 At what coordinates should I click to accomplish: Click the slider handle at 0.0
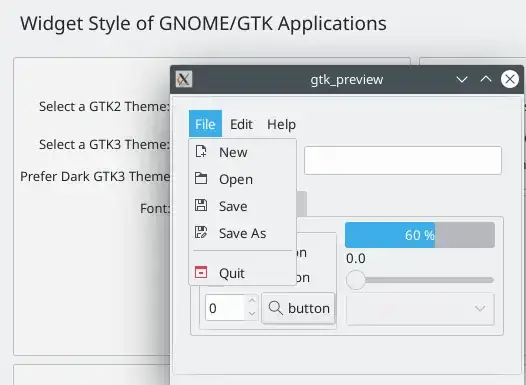coord(356,280)
